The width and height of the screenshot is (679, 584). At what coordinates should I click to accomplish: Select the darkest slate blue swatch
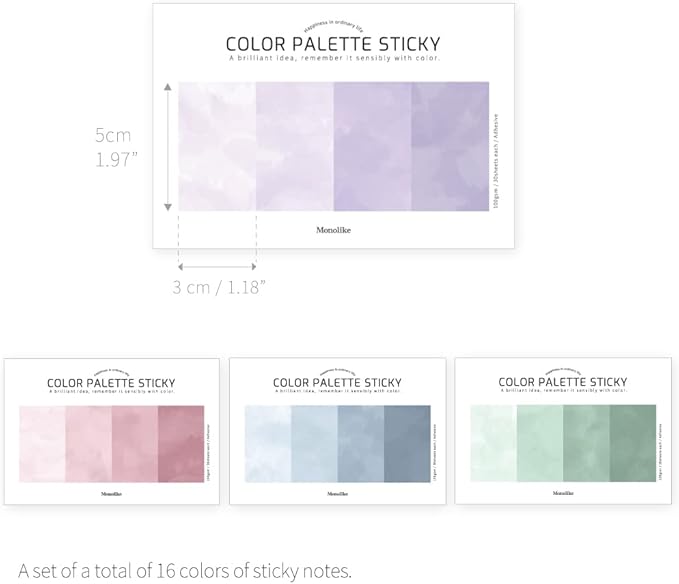(406, 444)
